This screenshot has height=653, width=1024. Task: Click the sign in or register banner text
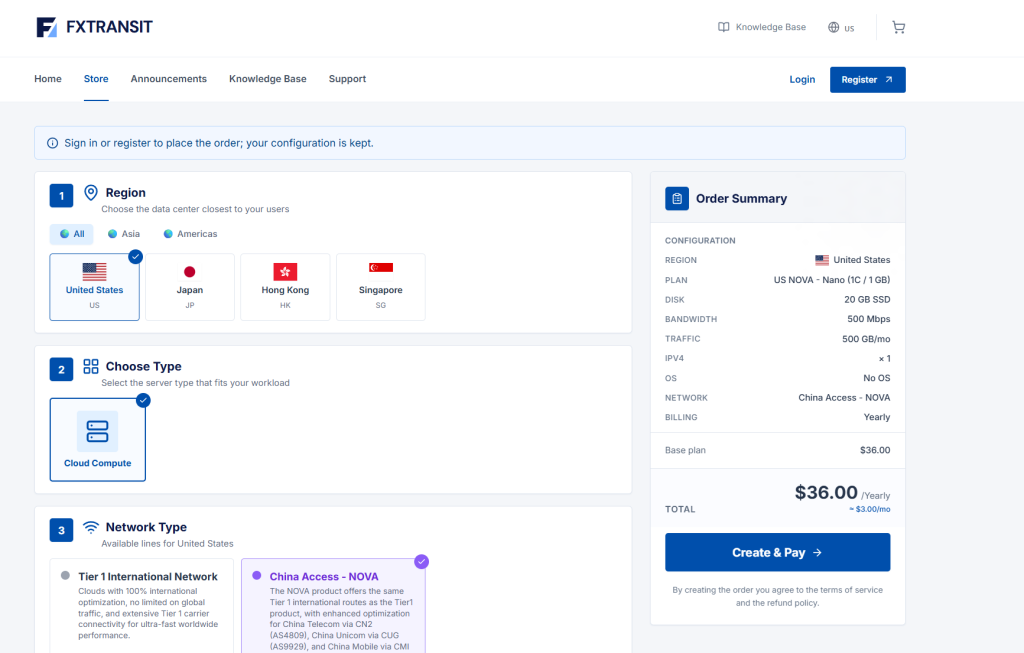click(219, 143)
